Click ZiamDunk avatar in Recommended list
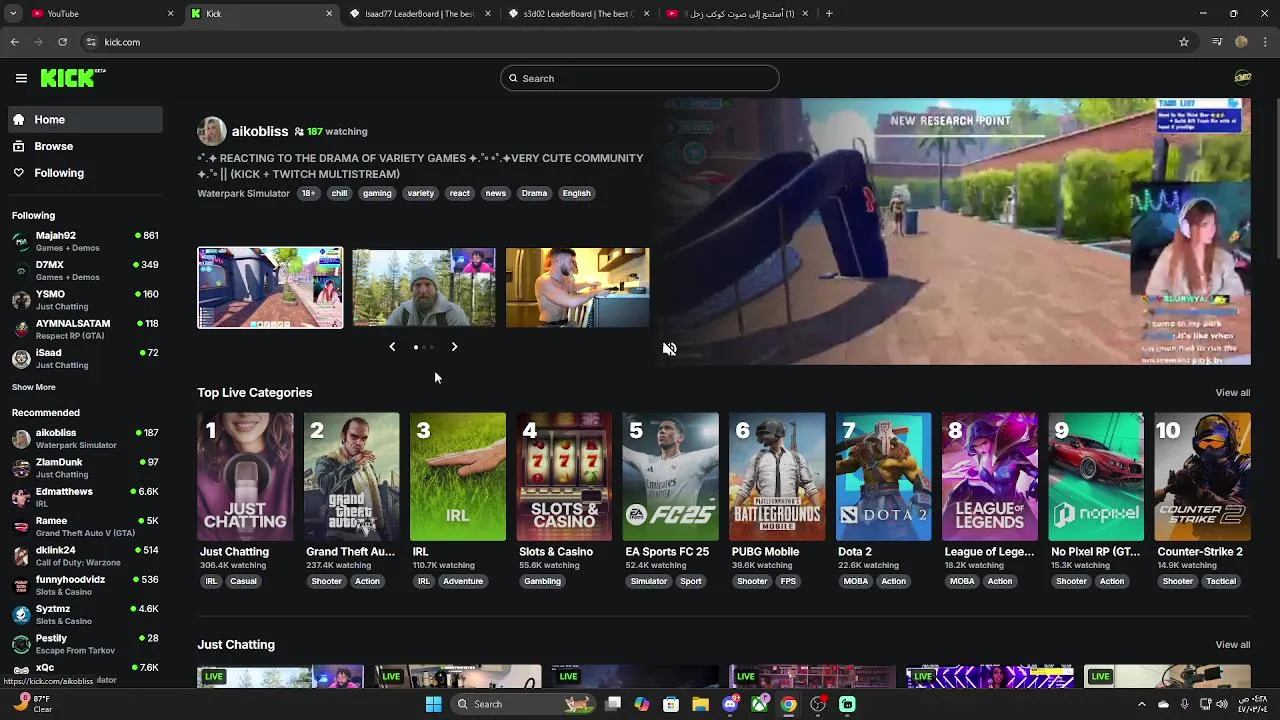The image size is (1280, 720). click(x=21, y=468)
